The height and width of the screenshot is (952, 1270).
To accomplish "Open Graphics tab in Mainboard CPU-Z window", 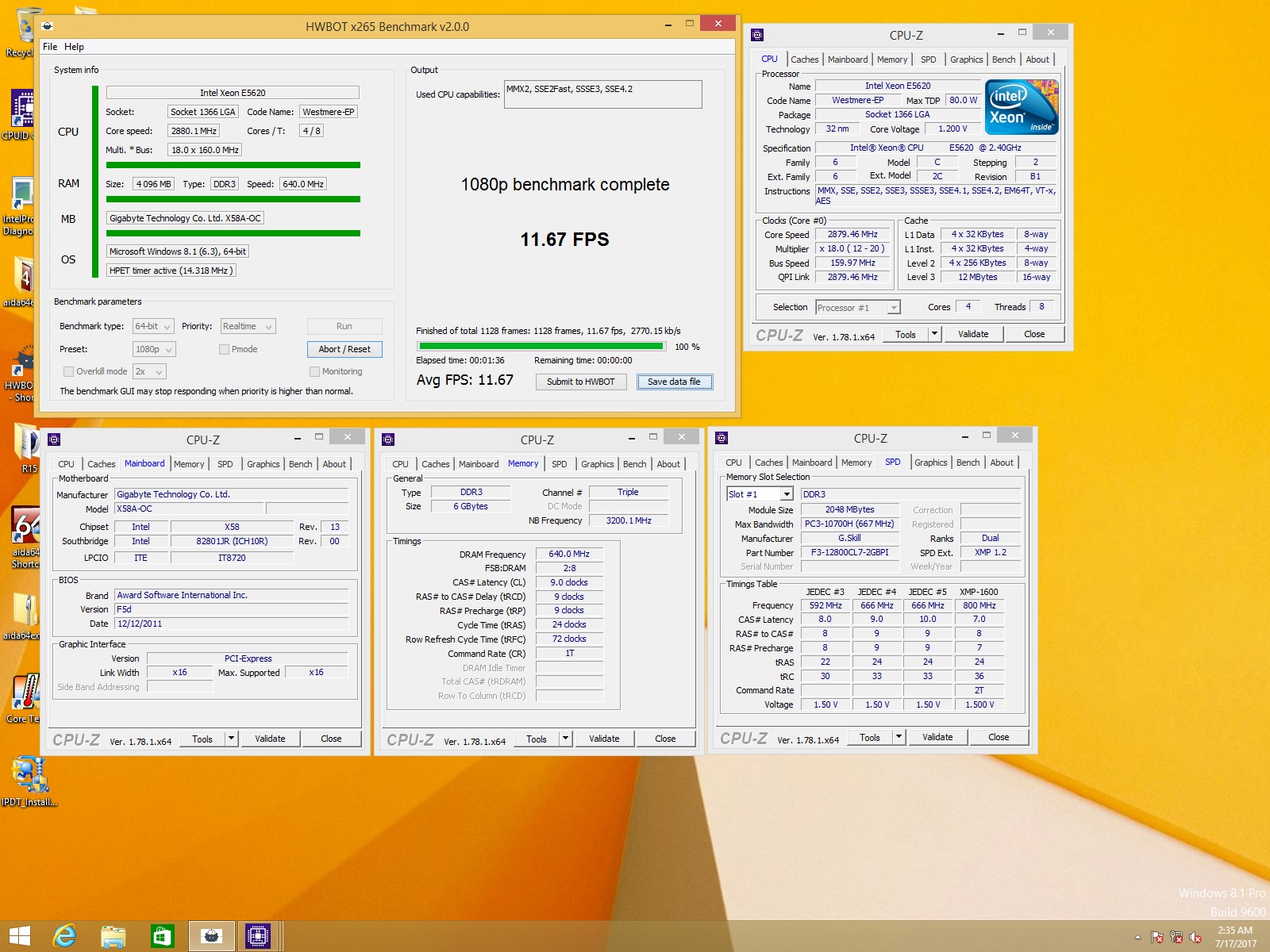I will 263,464.
